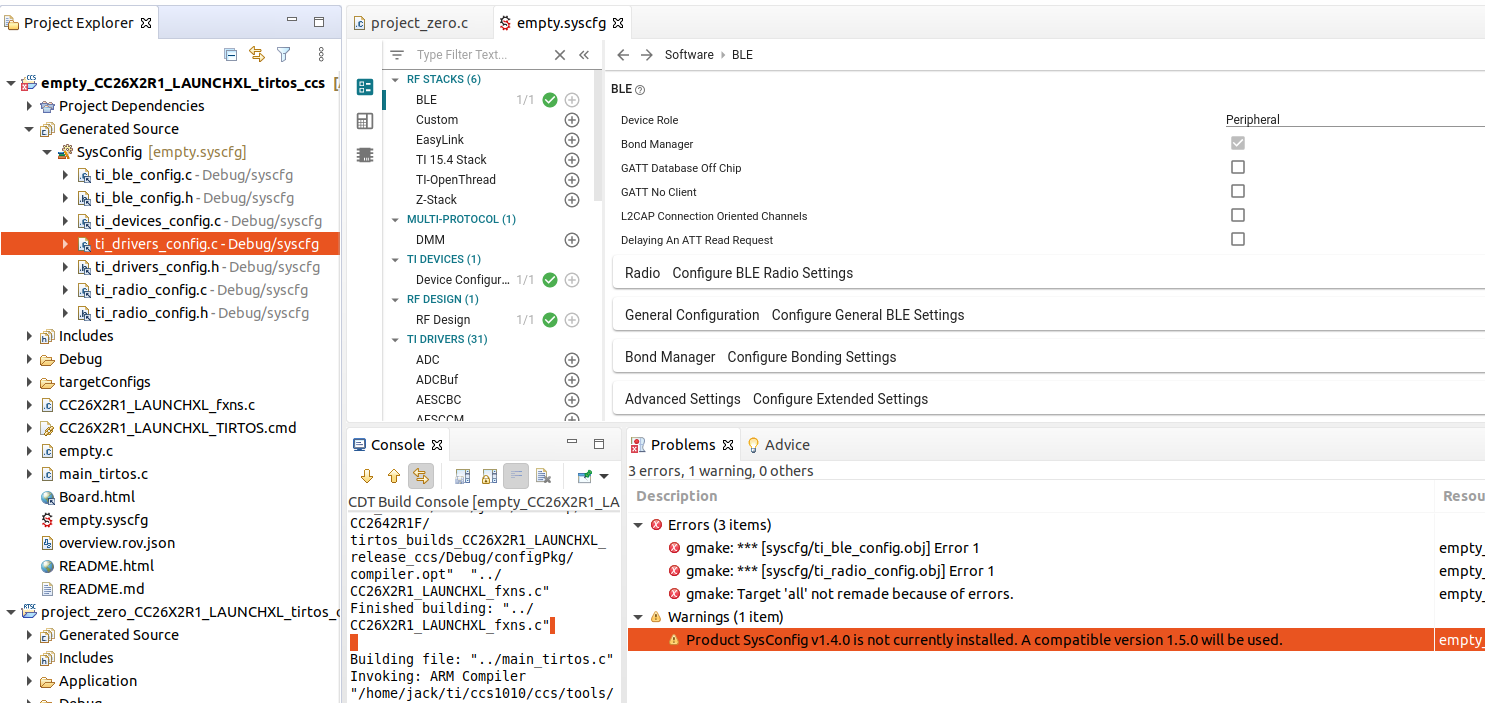Click the Type Filter Text field
The width and height of the screenshot is (1485, 703).
coord(478,55)
